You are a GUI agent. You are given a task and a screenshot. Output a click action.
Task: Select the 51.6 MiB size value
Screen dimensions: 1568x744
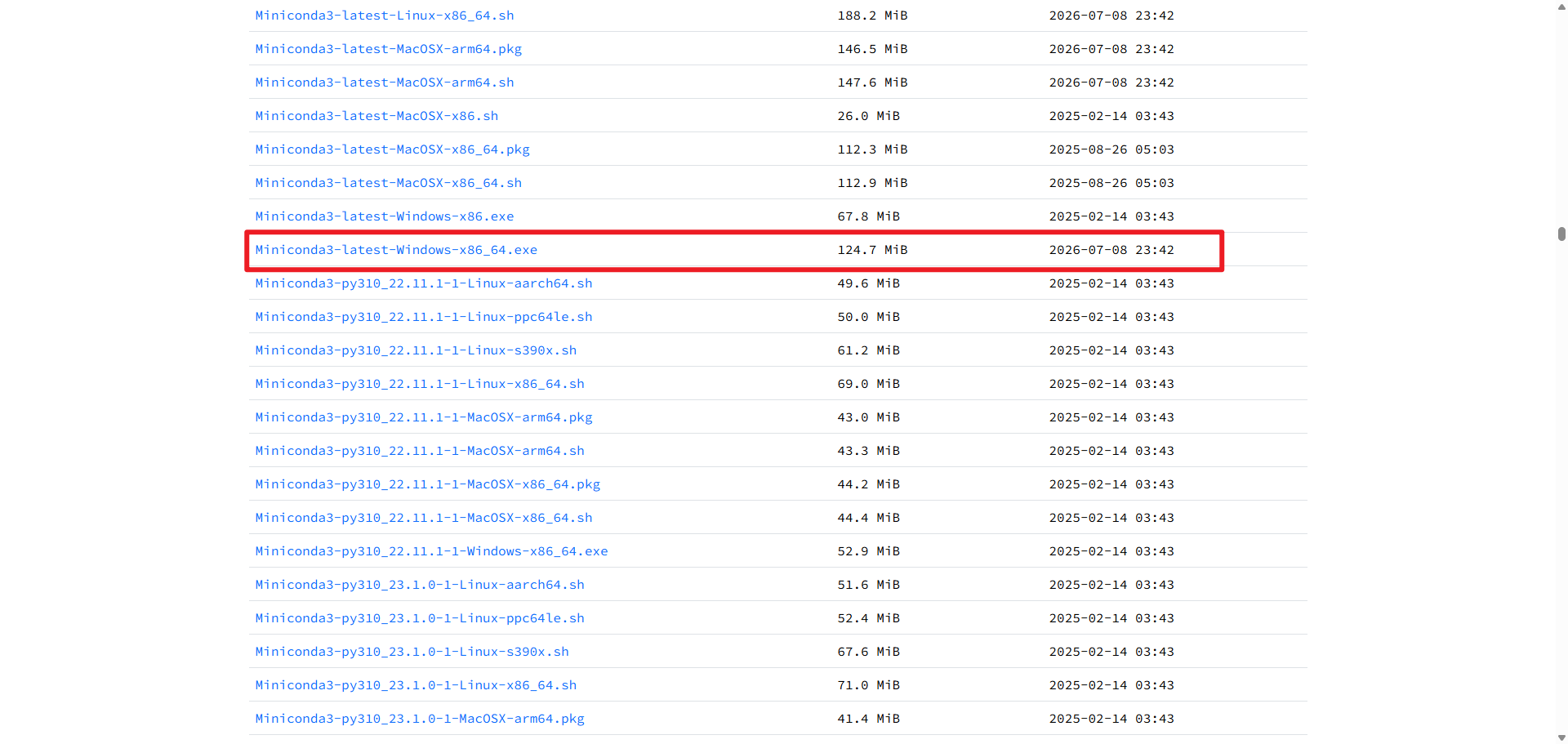(x=868, y=585)
